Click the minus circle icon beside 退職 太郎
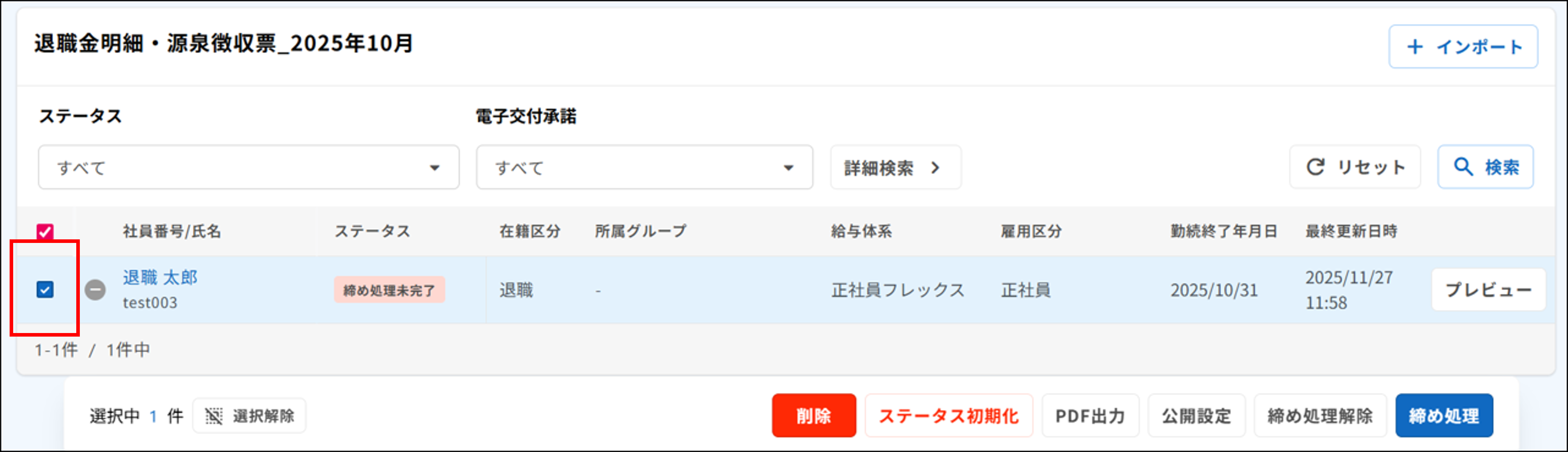1568x452 pixels. point(96,290)
